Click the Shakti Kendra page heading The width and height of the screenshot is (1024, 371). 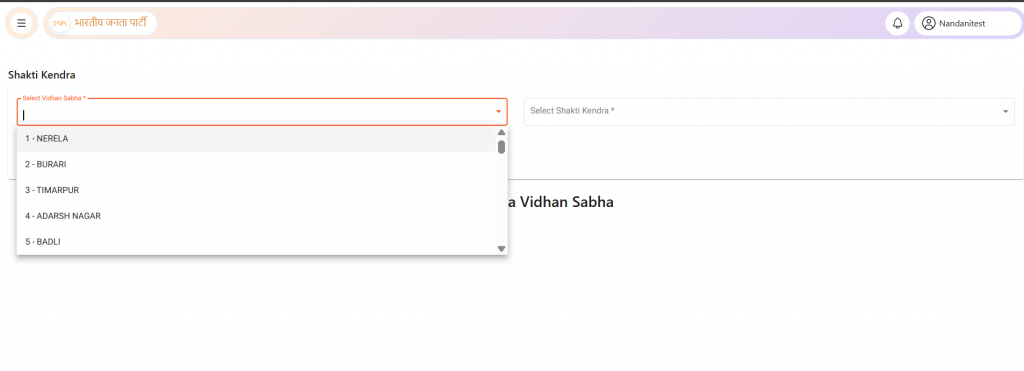[x=42, y=75]
